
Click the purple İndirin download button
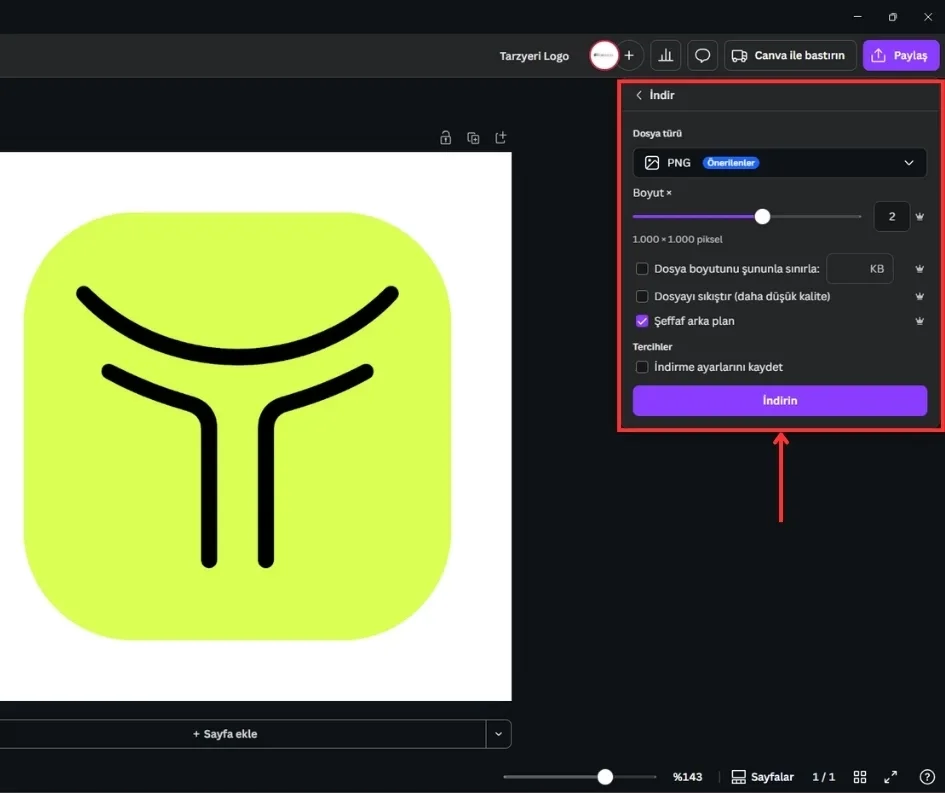(x=779, y=401)
